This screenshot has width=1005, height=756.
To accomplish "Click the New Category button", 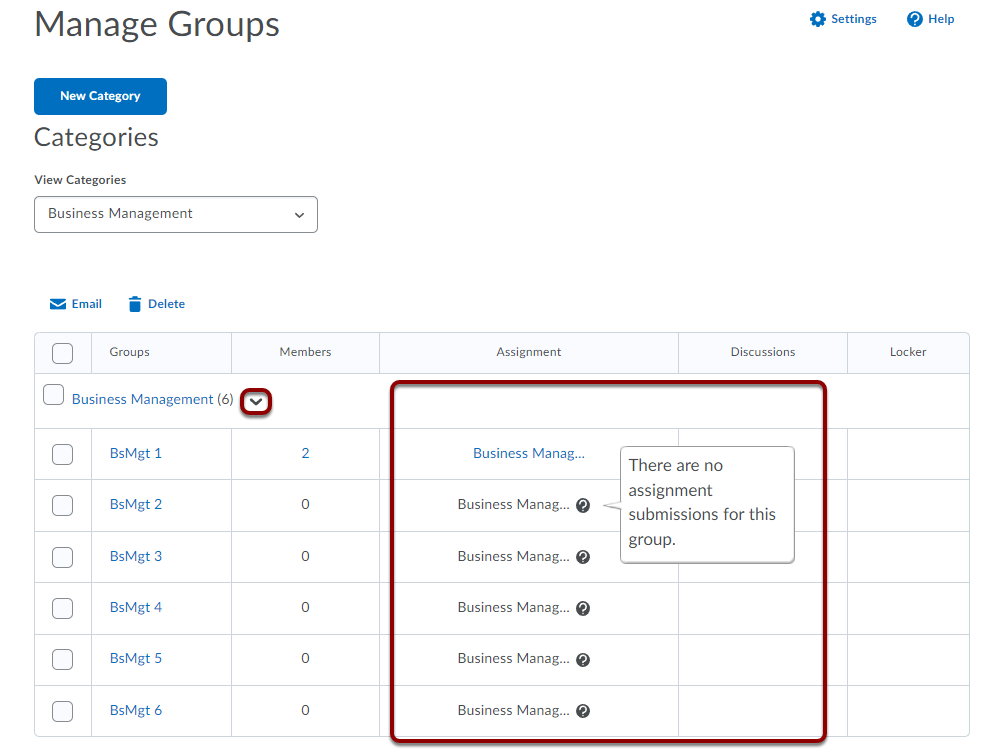I will (x=101, y=96).
